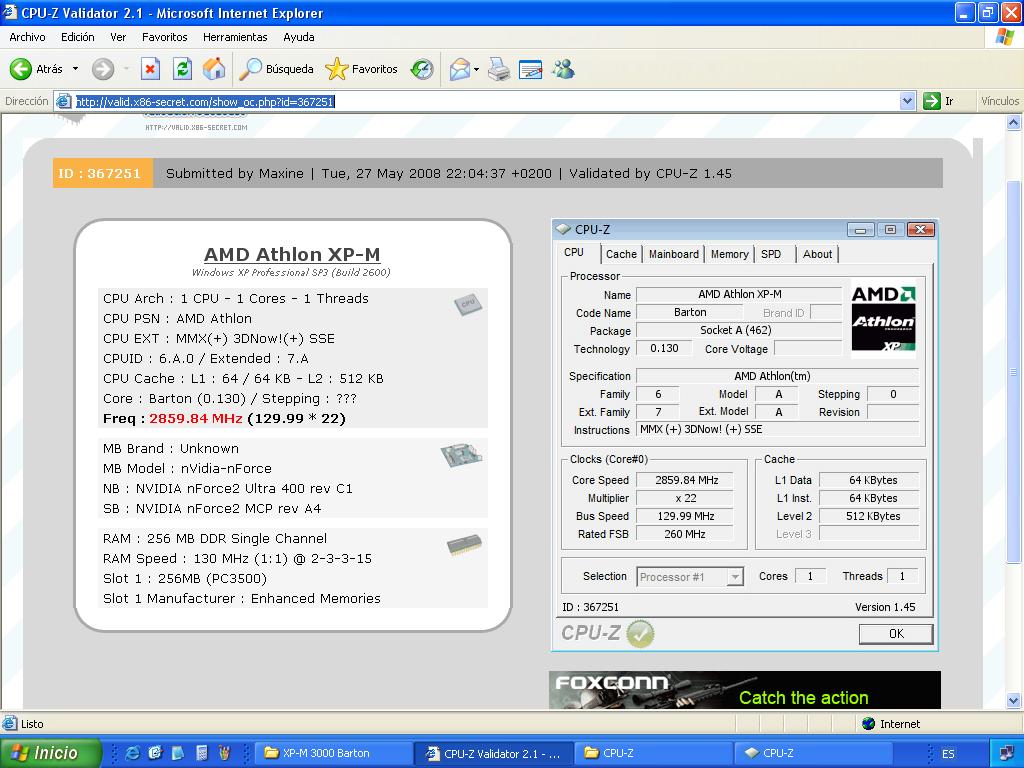Click the URL address field
Image resolution: width=1024 pixels, height=768 pixels.
click(x=483, y=101)
